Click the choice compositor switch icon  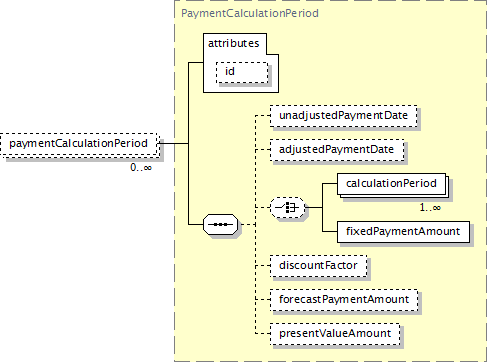coord(287,207)
